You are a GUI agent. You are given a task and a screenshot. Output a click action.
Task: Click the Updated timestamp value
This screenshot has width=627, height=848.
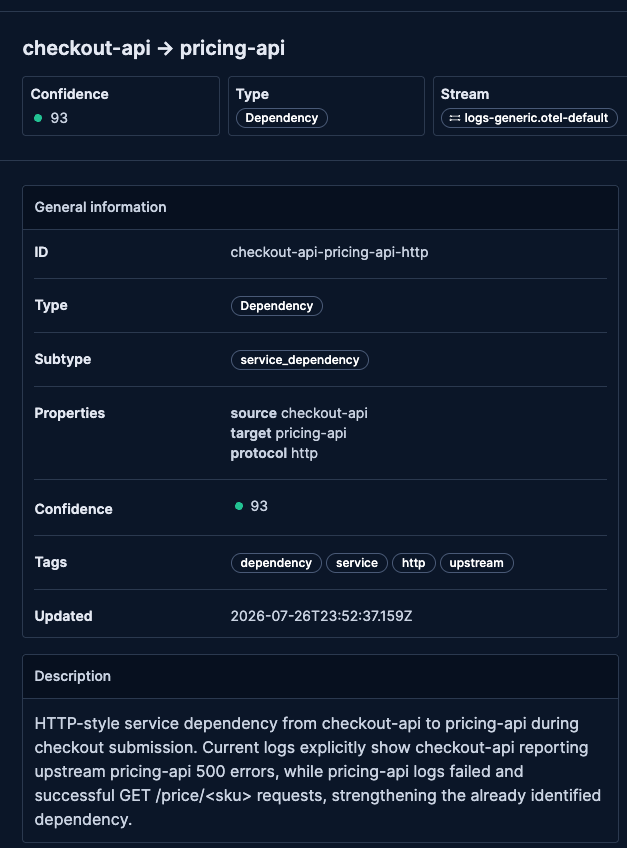tap(321, 616)
